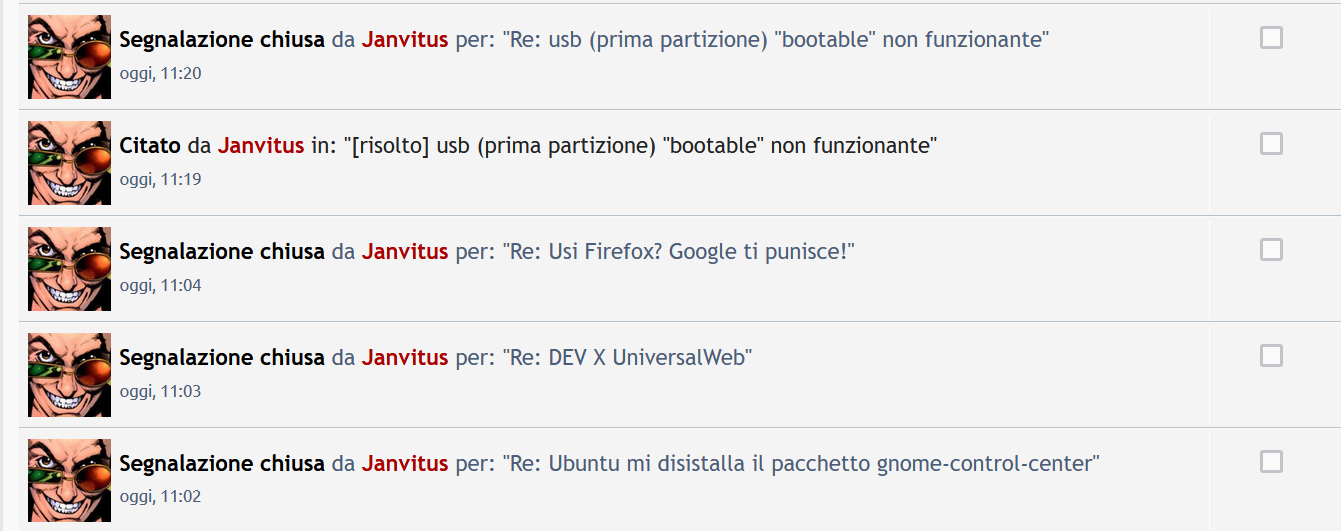Click avatar beside the "Citato" notification
Viewport: 1341px width, 531px height.
click(x=69, y=163)
